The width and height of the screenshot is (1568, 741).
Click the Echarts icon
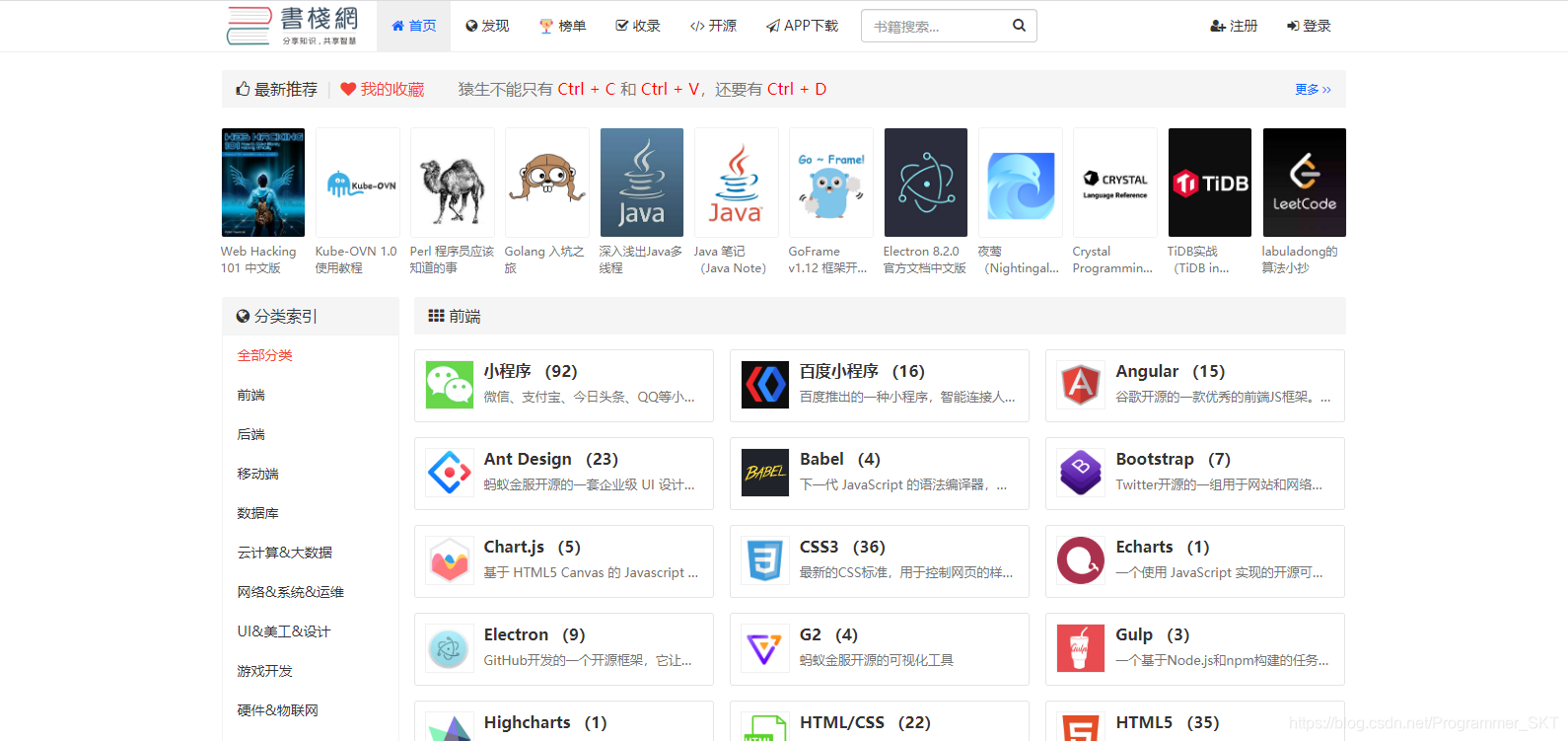pyautogui.click(x=1081, y=560)
